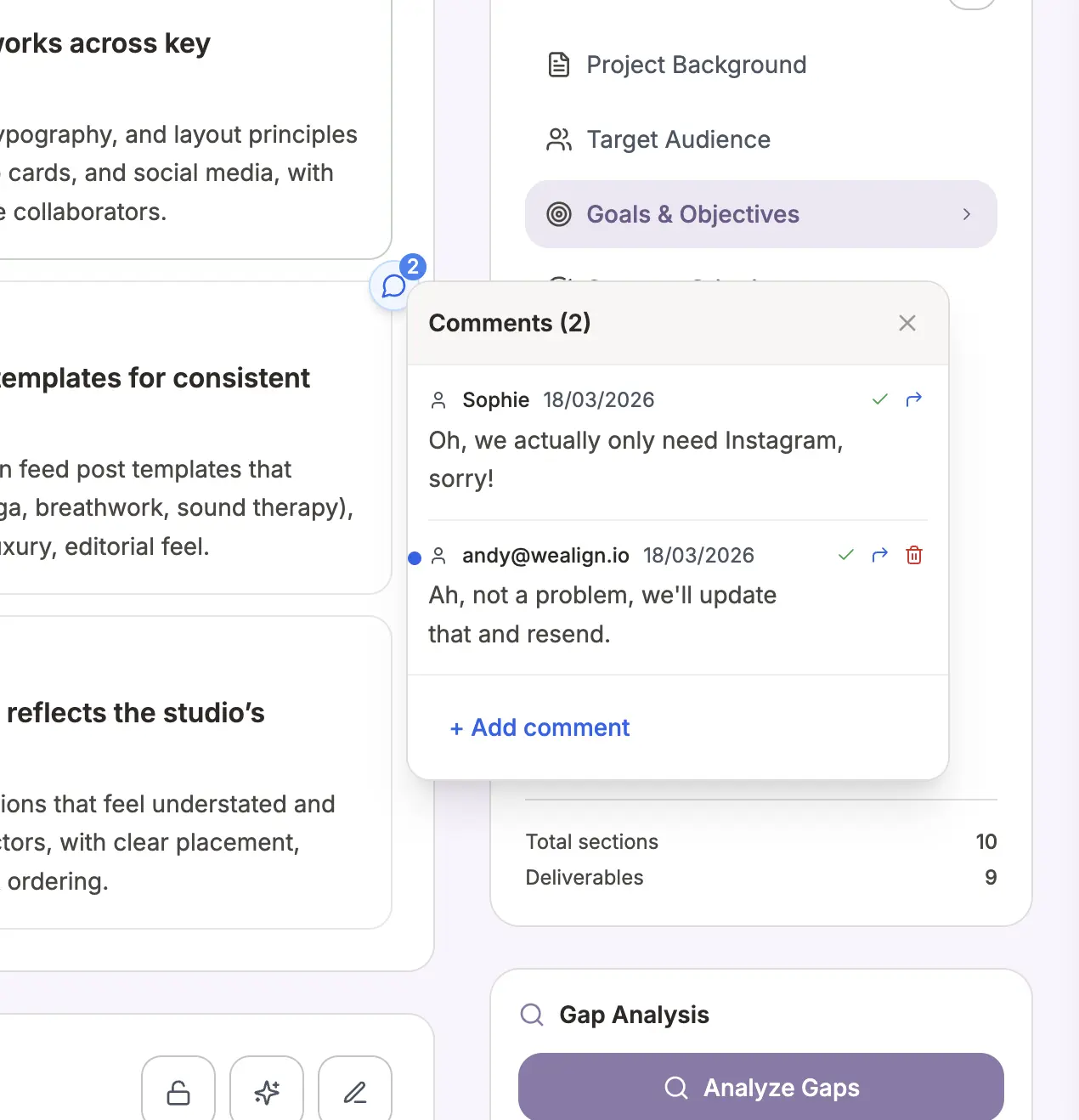Viewport: 1079px width, 1120px height.
Task: Click the comment bubble icon with badge 2
Action: [x=393, y=286]
